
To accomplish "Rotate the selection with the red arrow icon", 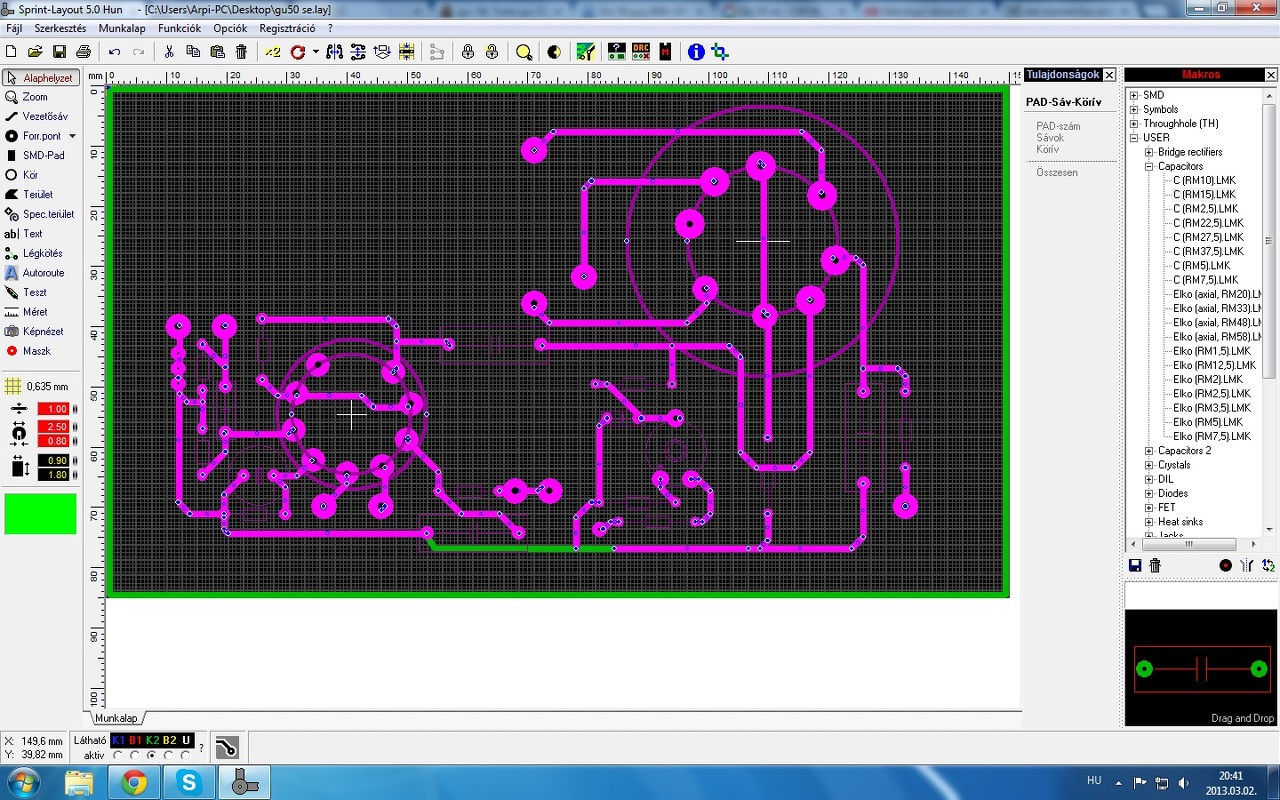I will point(297,52).
